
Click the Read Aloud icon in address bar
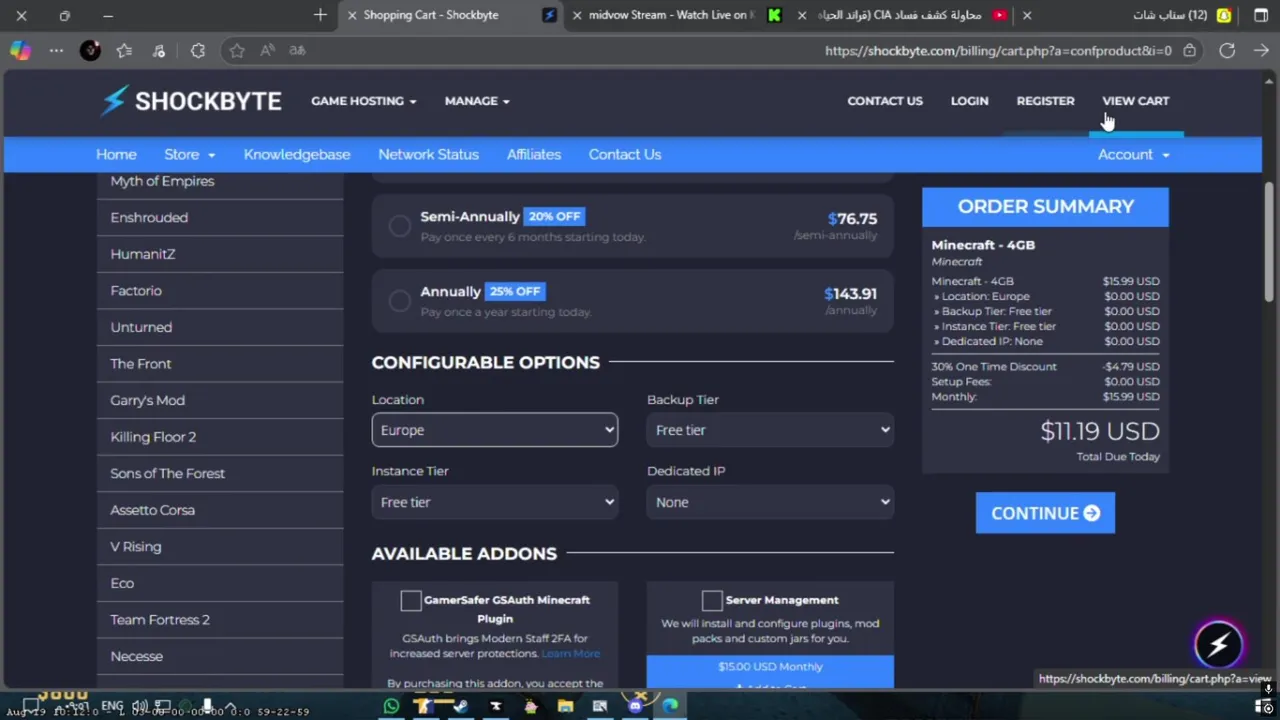267,50
